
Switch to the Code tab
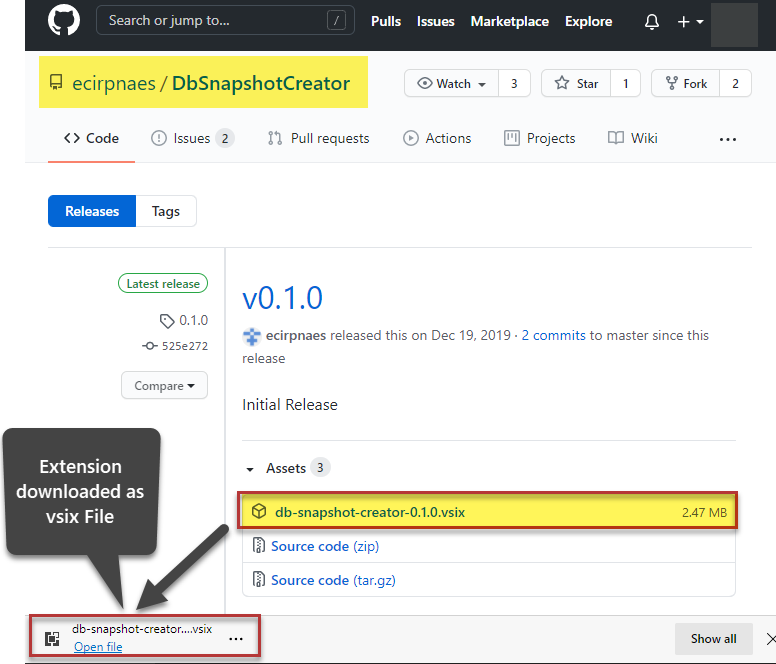(x=92, y=138)
